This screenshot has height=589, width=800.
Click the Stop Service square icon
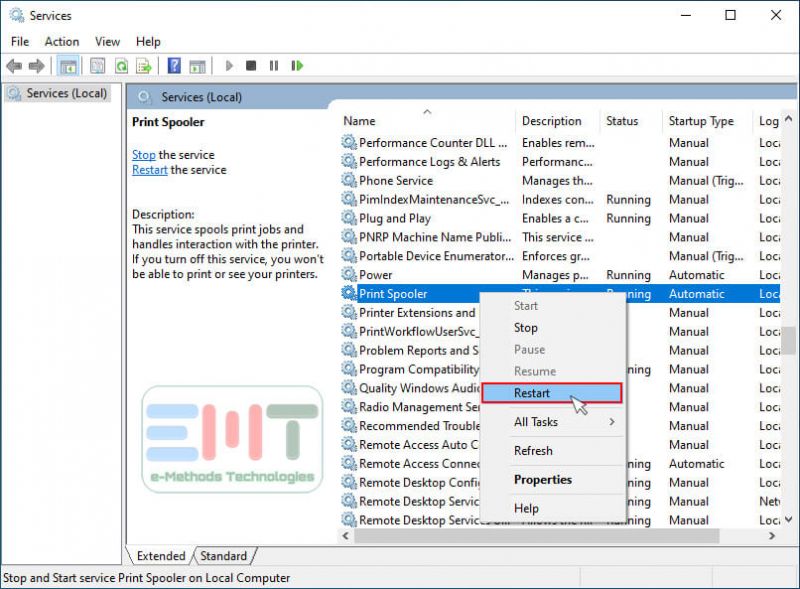(x=251, y=66)
